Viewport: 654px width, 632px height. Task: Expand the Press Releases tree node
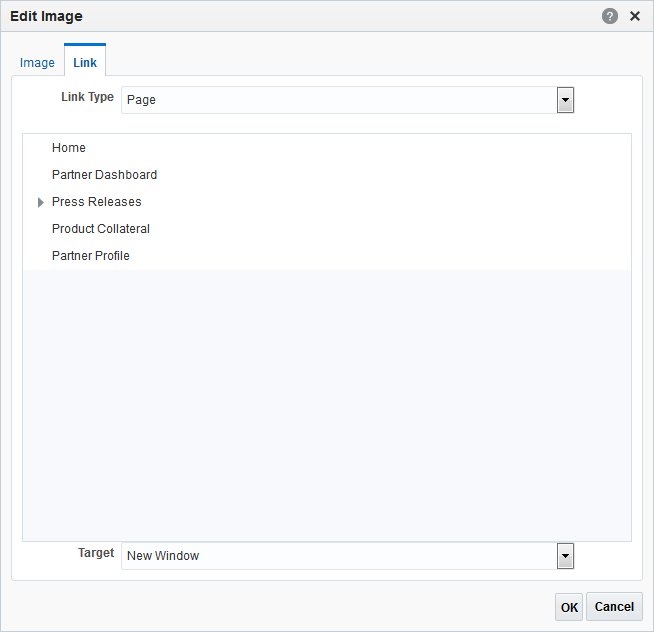(40, 202)
